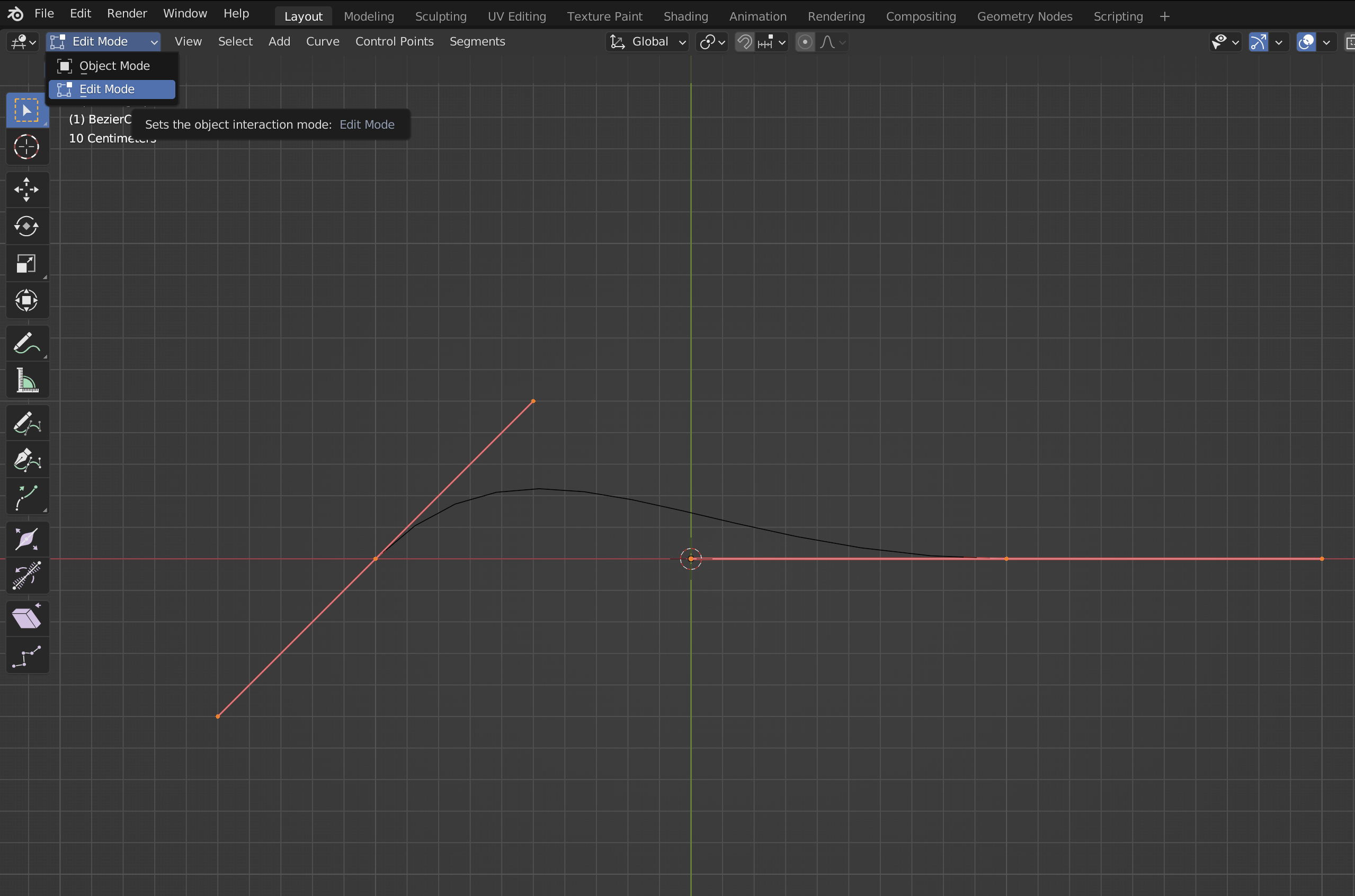The image size is (1355, 896).
Task: Select the top handle of left control point
Action: pyautogui.click(x=533, y=401)
